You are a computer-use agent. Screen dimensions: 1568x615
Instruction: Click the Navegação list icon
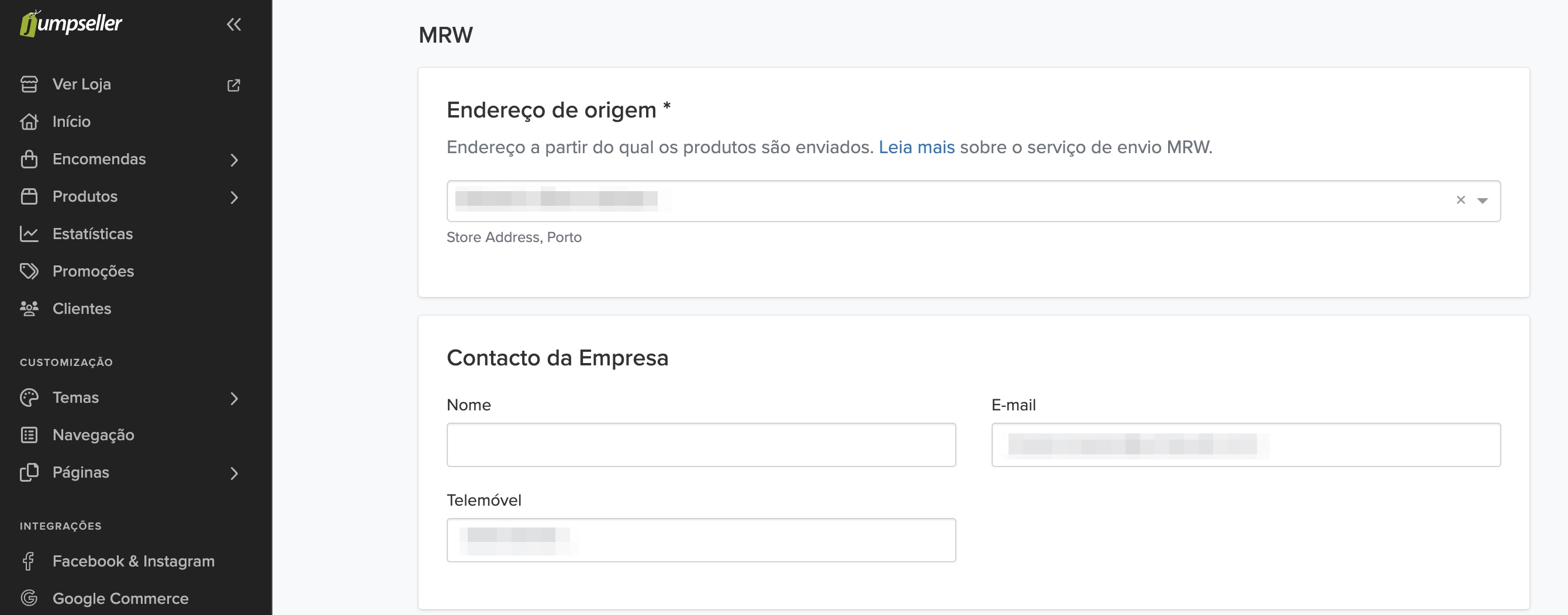click(x=29, y=435)
